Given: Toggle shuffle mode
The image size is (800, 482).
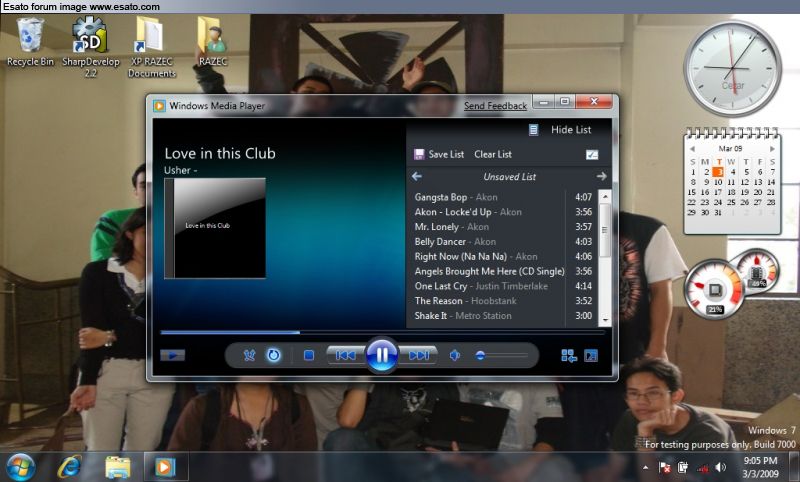Looking at the screenshot, I should 249,355.
